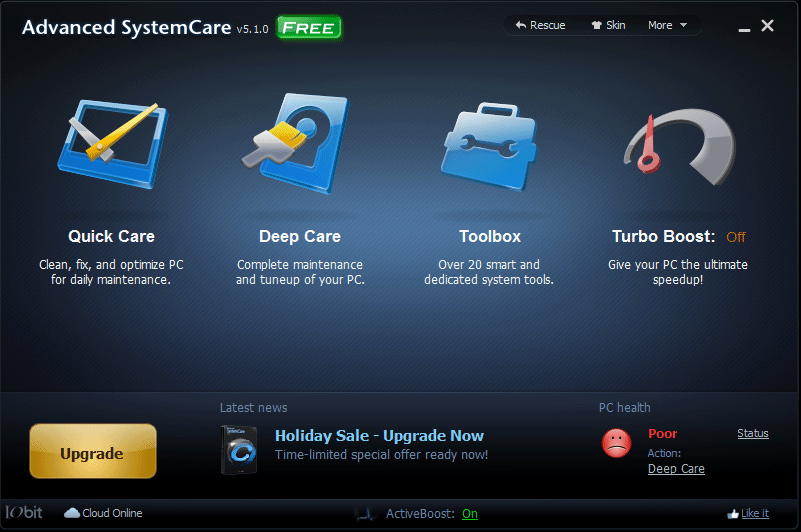The image size is (801, 532).
Task: Click the IObit logo
Action: click(24, 512)
